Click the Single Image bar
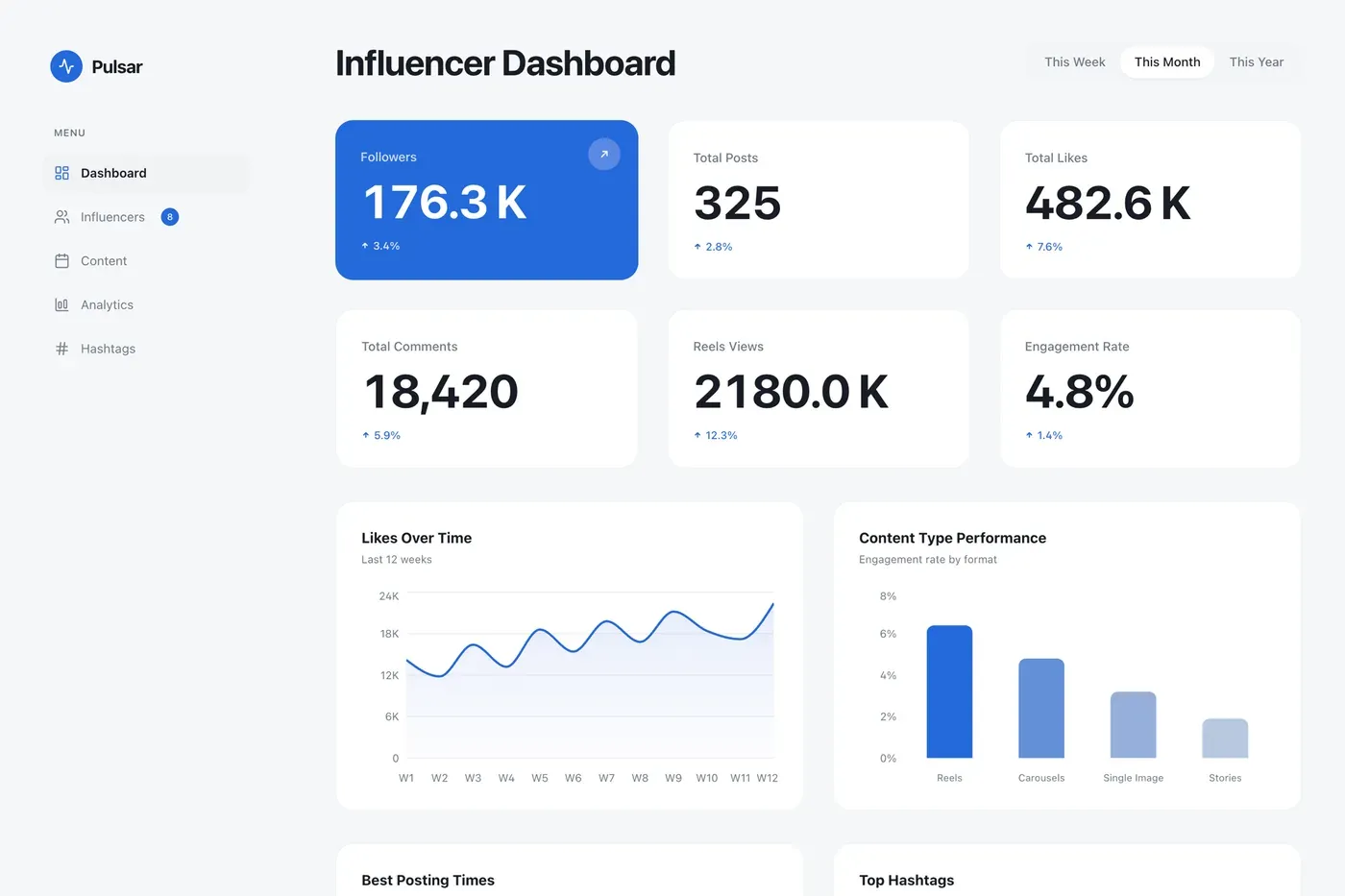The height and width of the screenshot is (896, 1345). tap(1134, 725)
